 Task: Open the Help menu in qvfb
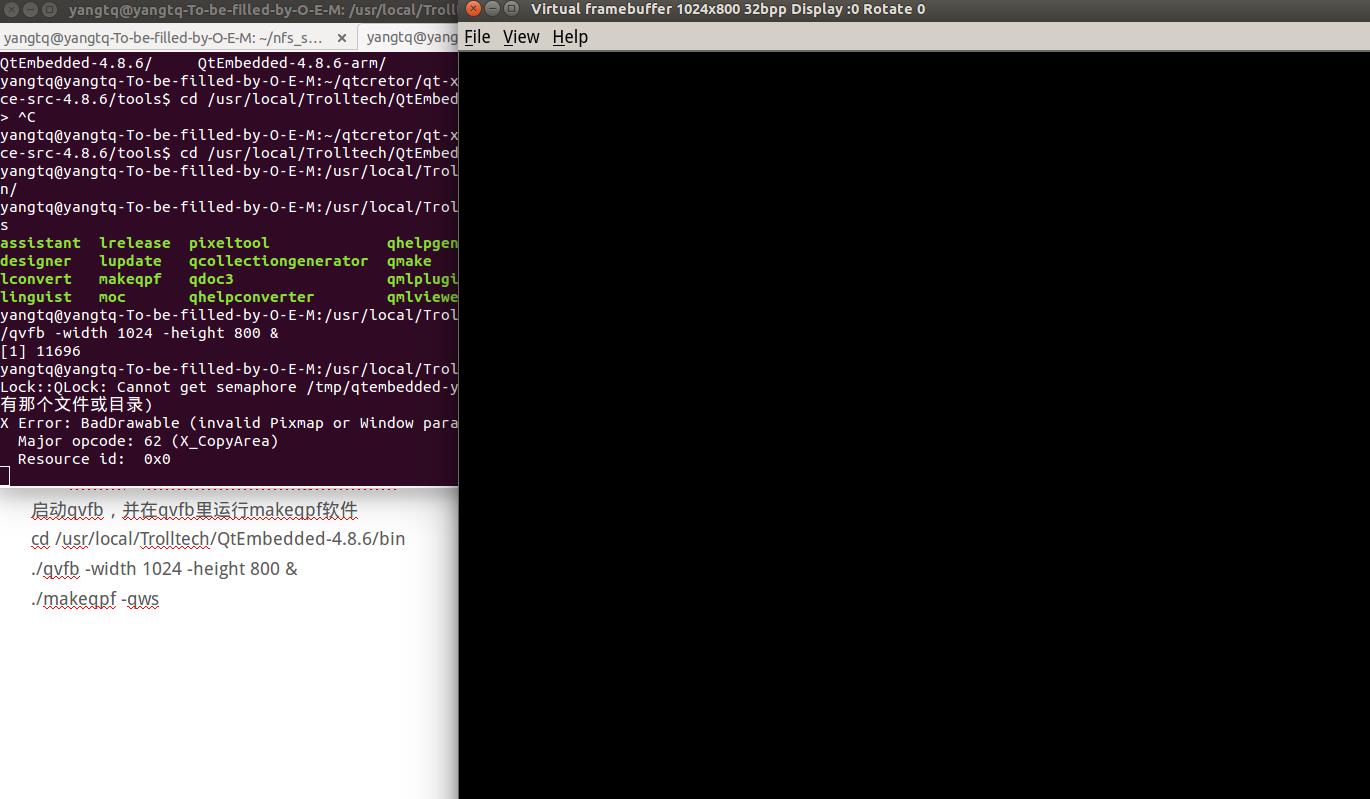click(570, 37)
